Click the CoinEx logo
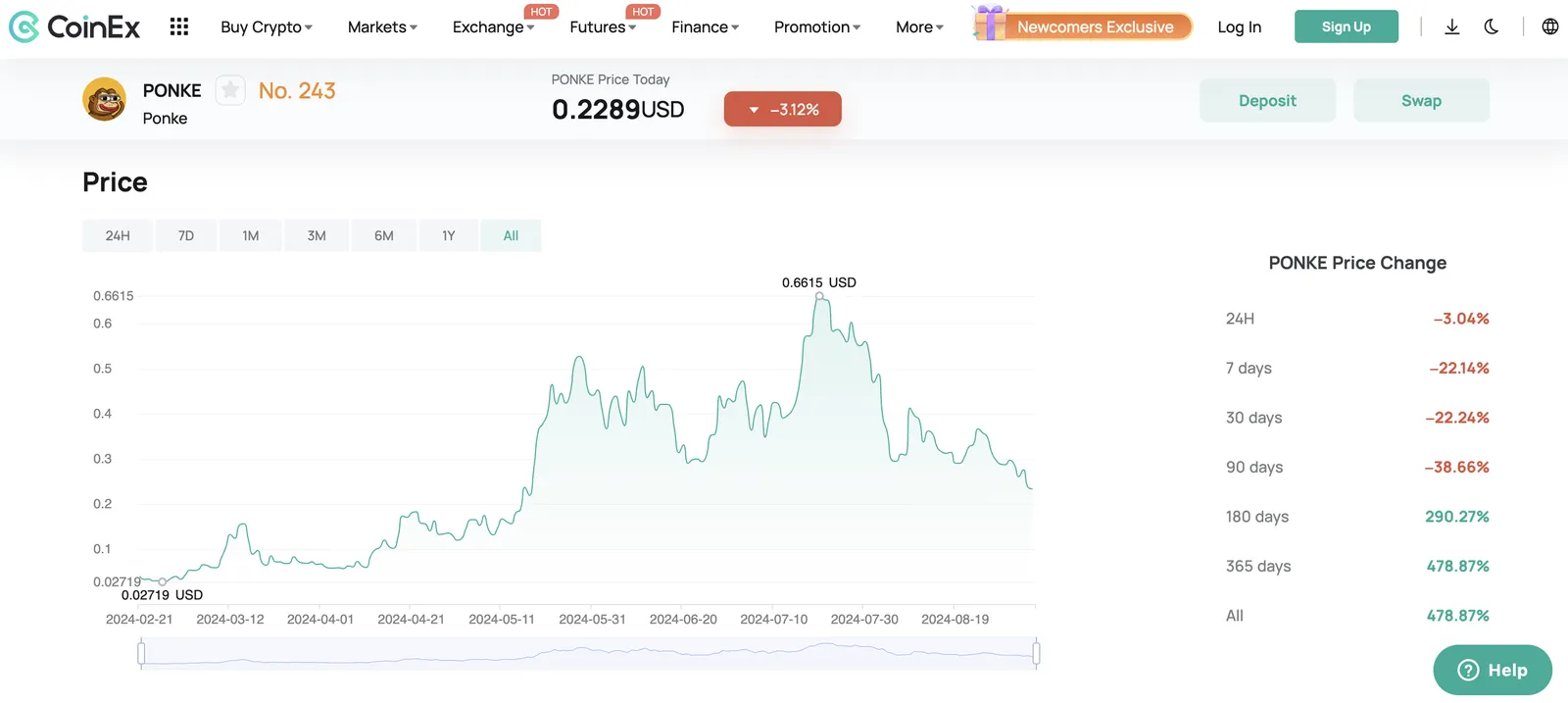The width and height of the screenshot is (1568, 703). 74,26
